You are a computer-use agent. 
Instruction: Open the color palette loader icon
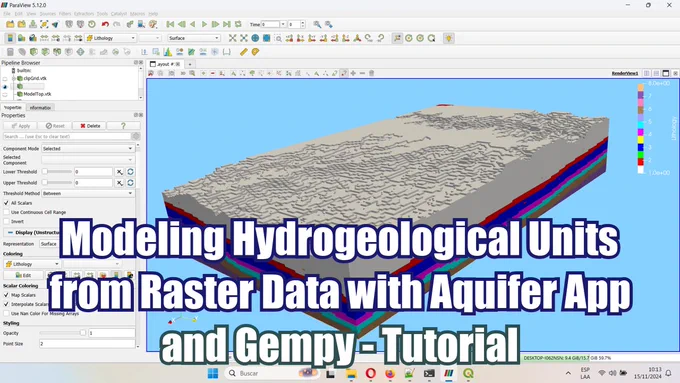(153, 24)
